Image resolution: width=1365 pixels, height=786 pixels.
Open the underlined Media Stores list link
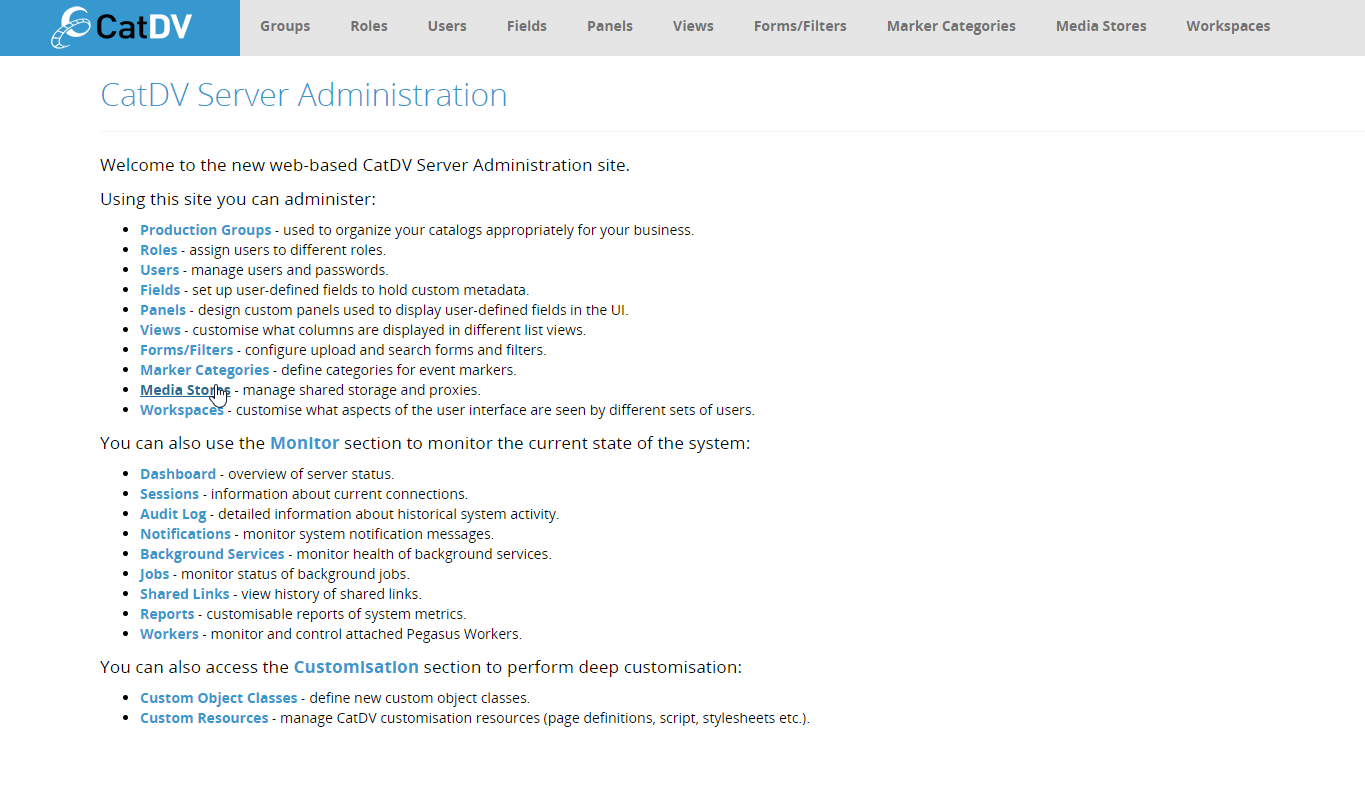(185, 390)
